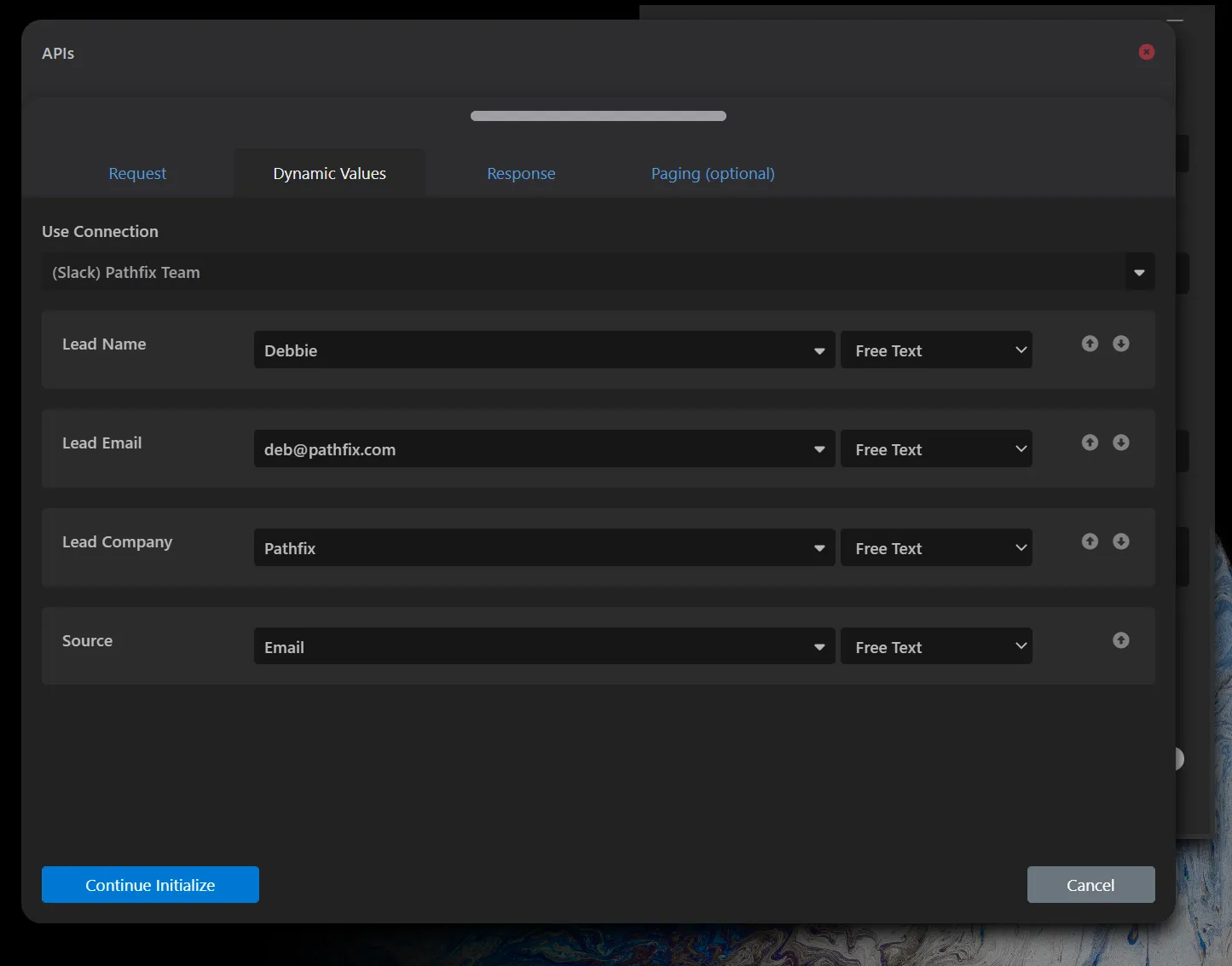Move Lead Email row up arrow
Image resolution: width=1232 pixels, height=966 pixels.
[x=1090, y=443]
